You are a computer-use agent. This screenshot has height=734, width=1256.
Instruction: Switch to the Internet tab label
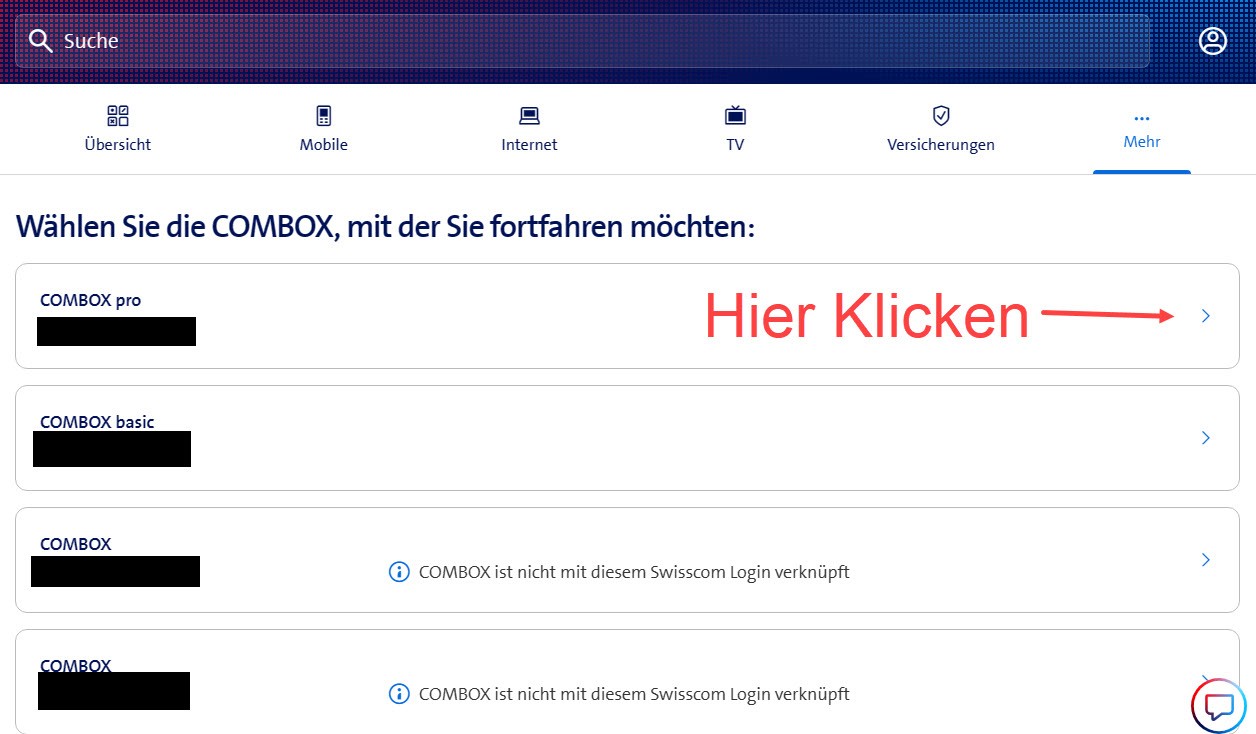tap(529, 145)
